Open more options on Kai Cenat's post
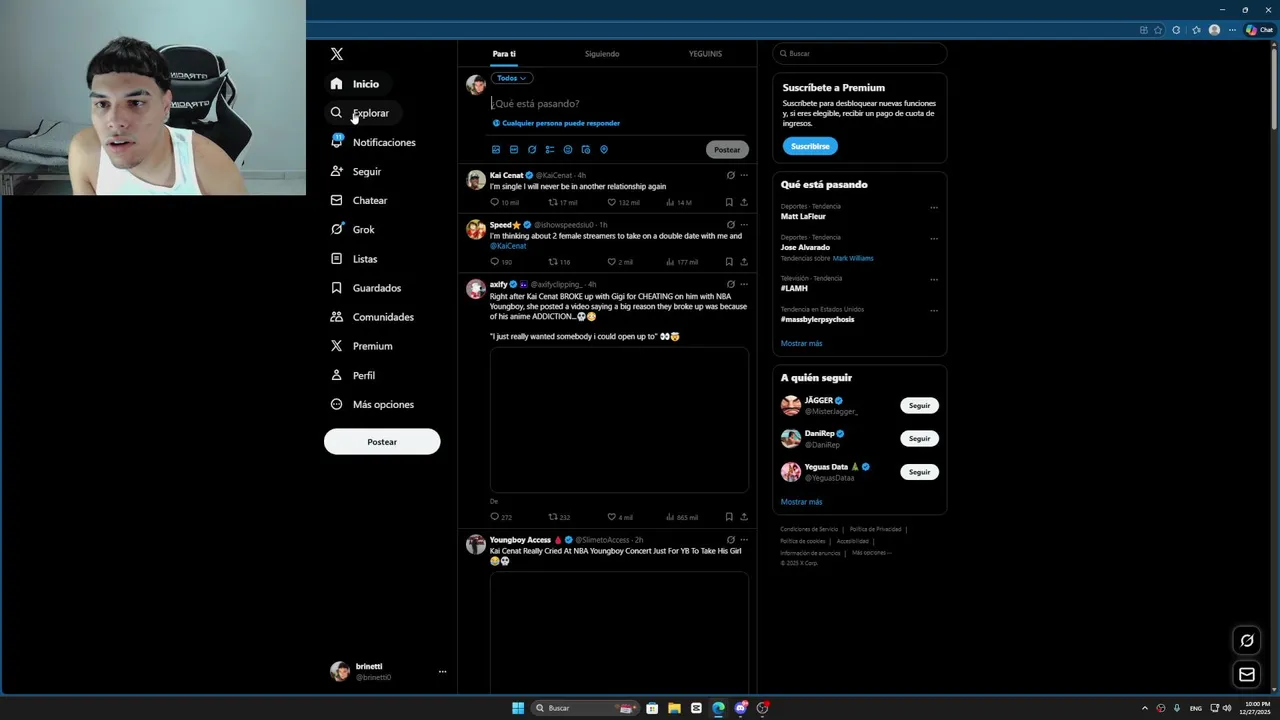This screenshot has height=720, width=1280. click(744, 175)
